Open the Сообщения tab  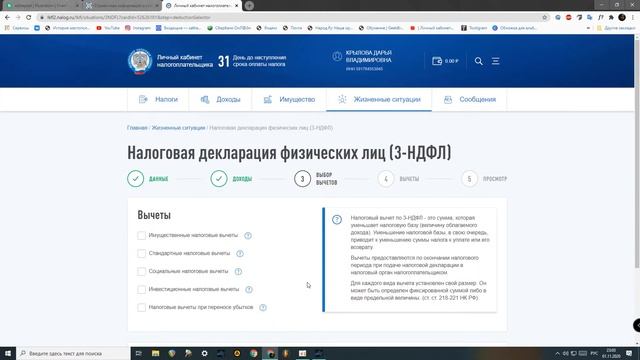click(469, 100)
